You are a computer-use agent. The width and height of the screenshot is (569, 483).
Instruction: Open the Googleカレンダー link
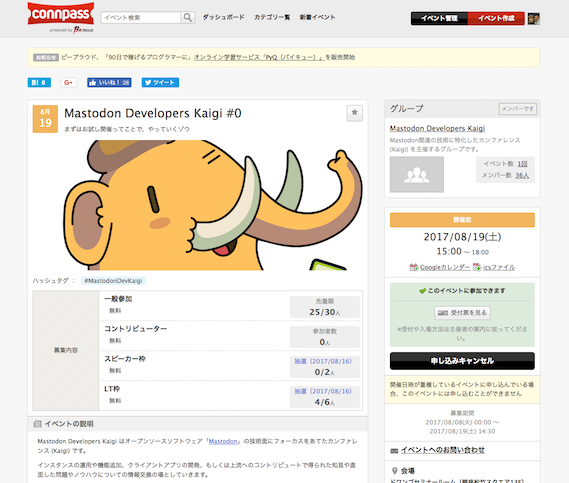pos(445,267)
